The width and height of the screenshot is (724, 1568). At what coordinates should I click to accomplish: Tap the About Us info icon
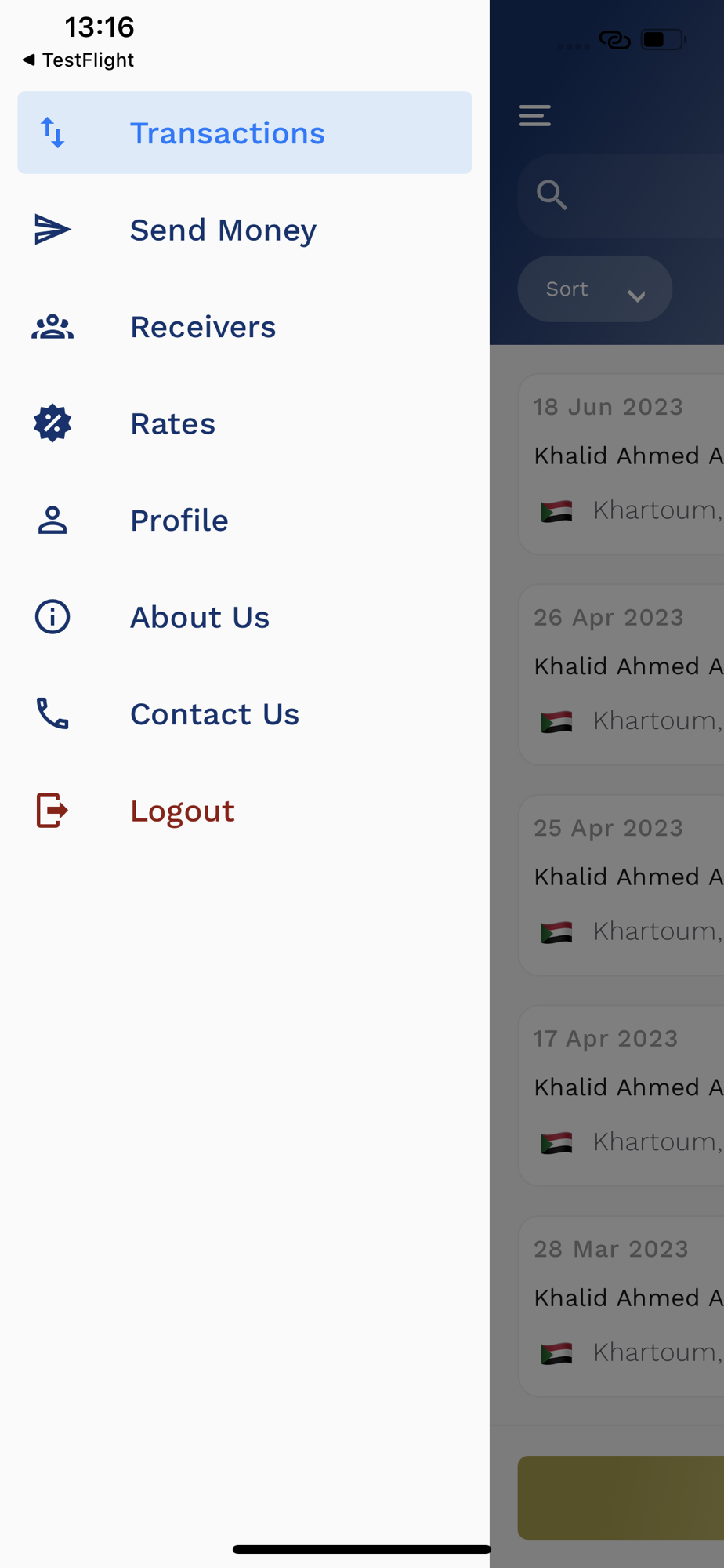(x=52, y=617)
